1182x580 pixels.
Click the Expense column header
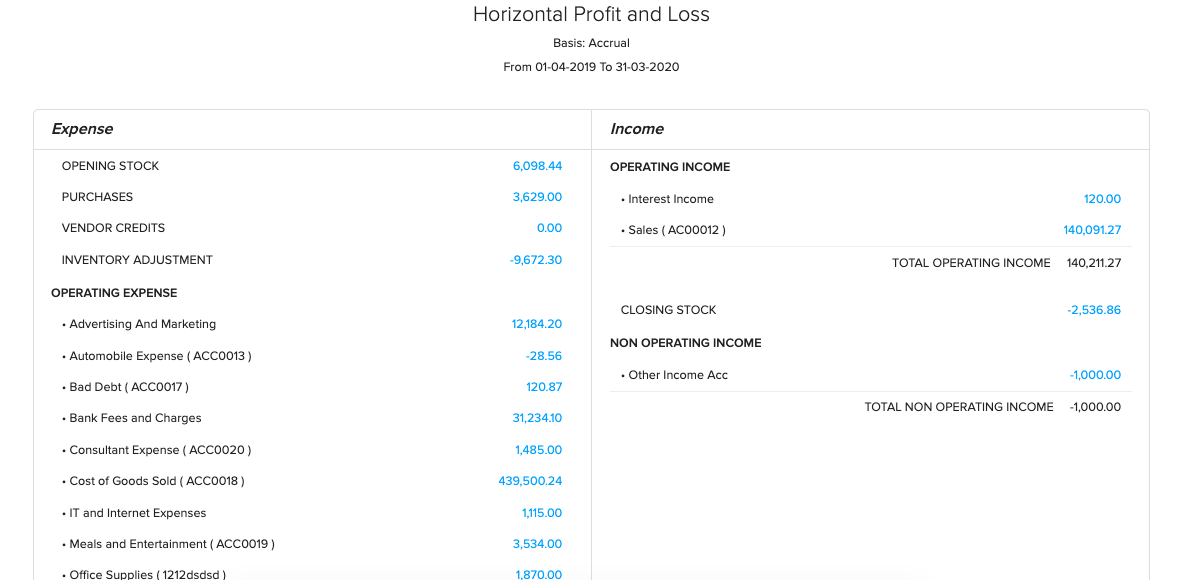tap(82, 129)
